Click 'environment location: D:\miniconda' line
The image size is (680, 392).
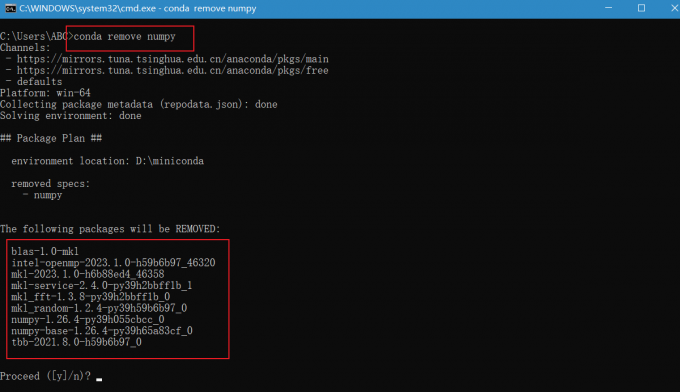[x=108, y=161]
